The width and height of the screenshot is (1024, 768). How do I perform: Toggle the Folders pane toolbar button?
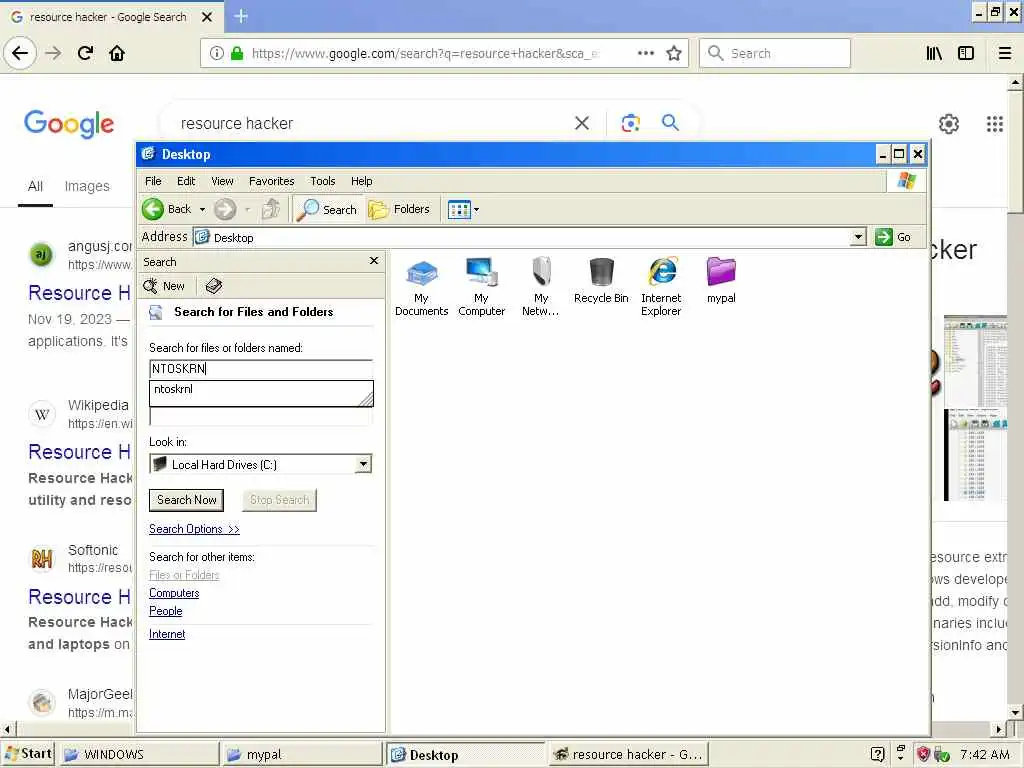(399, 209)
